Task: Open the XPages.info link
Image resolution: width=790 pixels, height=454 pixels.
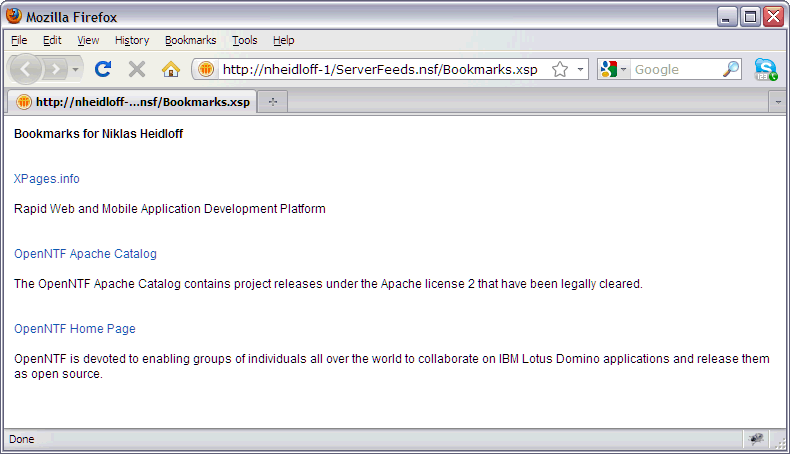Action: (46, 179)
